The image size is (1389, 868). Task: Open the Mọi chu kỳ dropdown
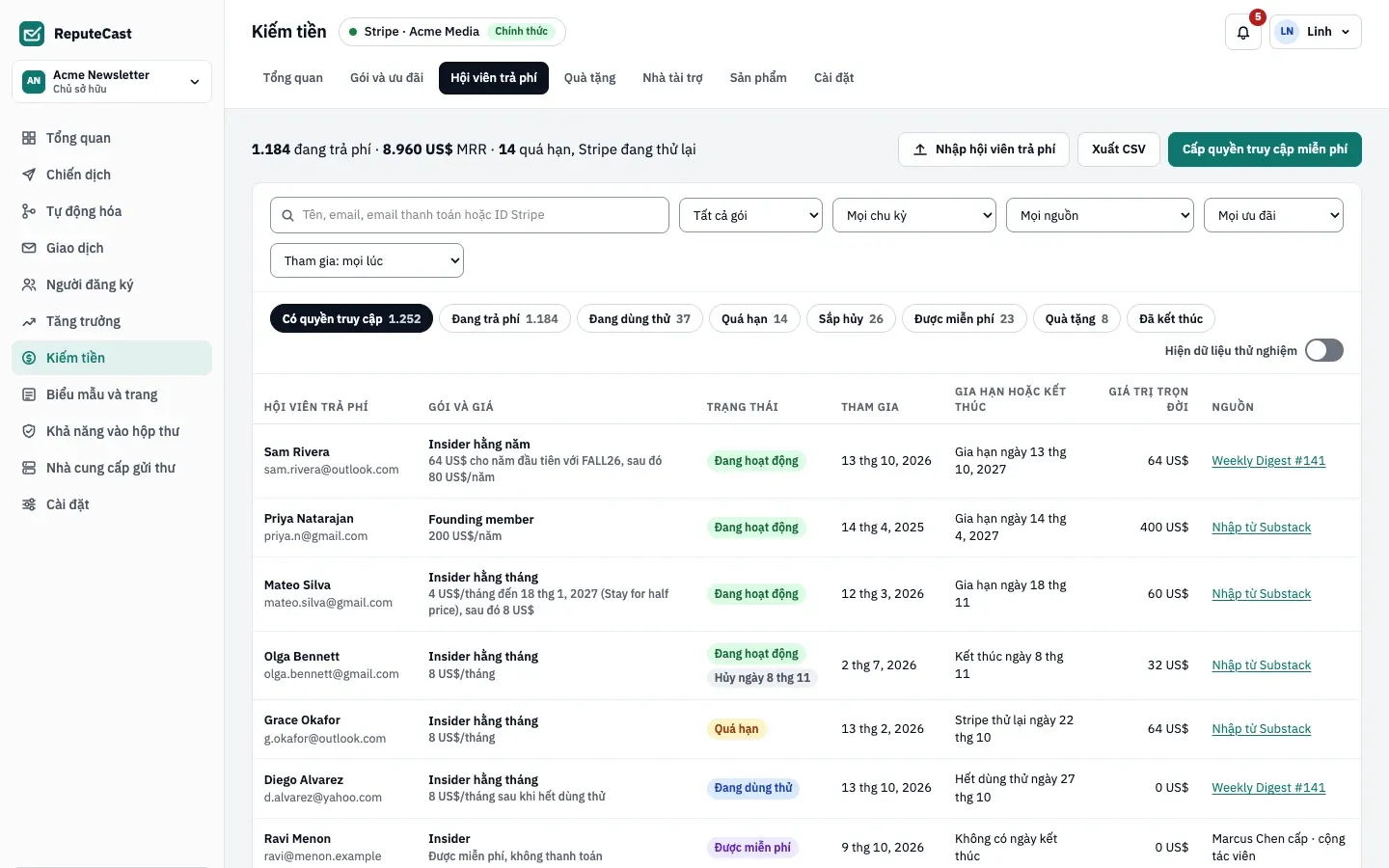[913, 215]
